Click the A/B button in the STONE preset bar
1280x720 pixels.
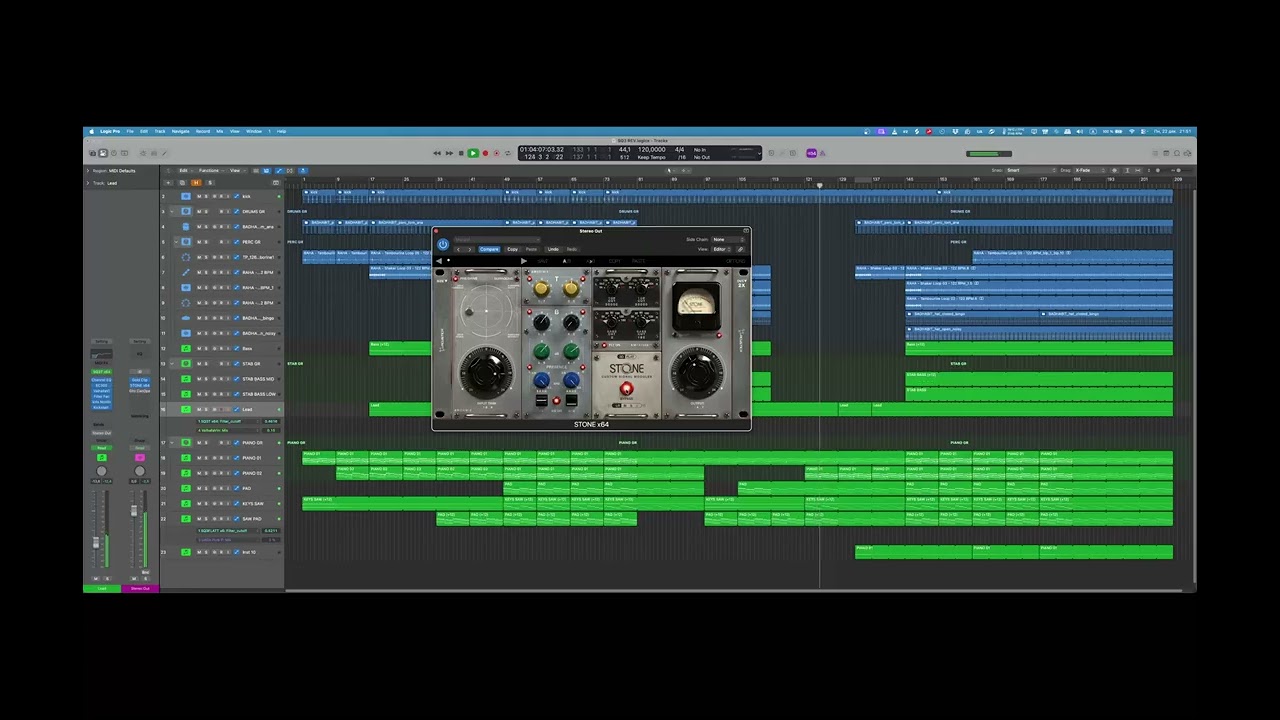tap(566, 261)
